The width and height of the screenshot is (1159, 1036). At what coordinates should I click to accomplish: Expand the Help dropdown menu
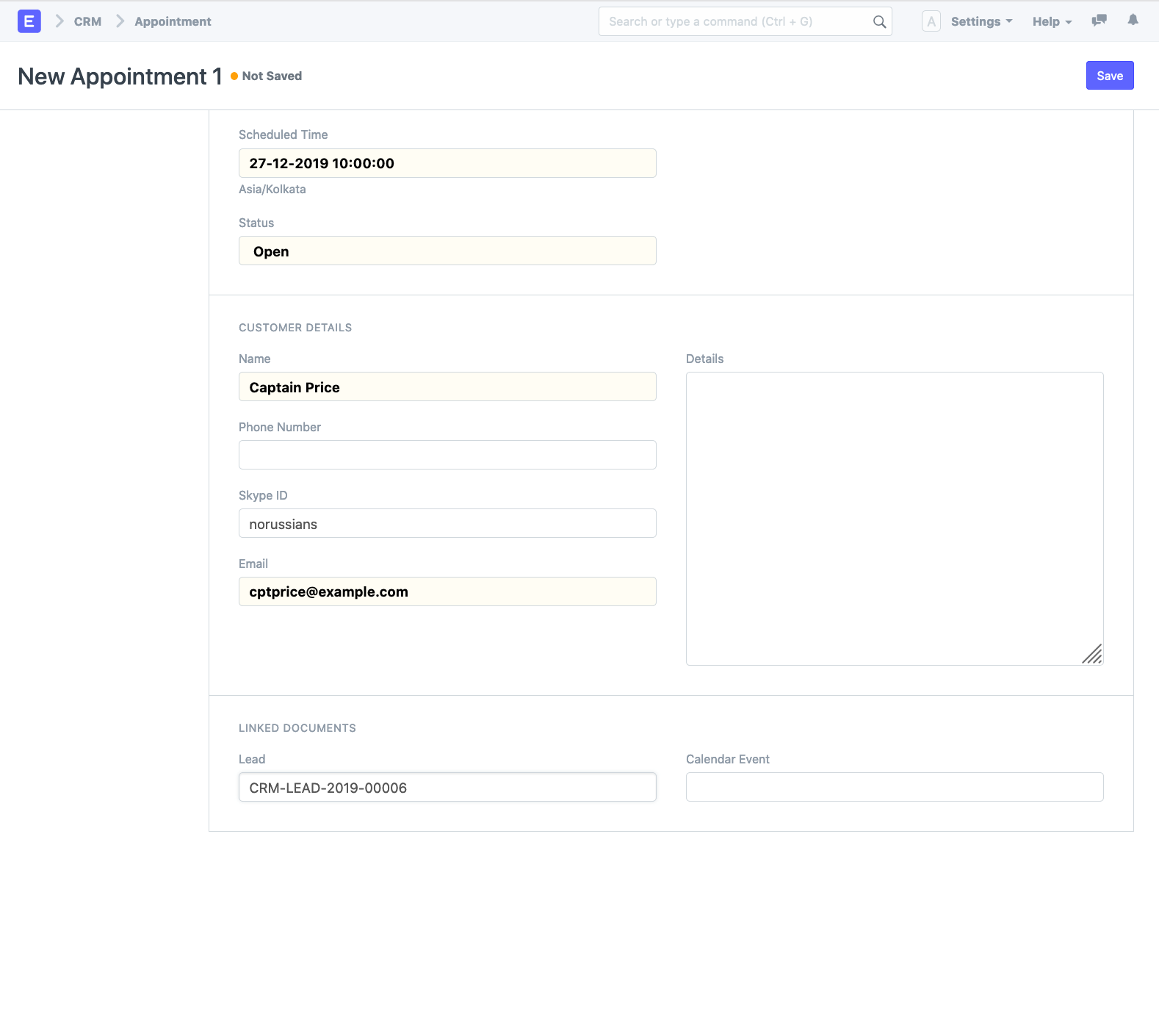pyautogui.click(x=1052, y=21)
